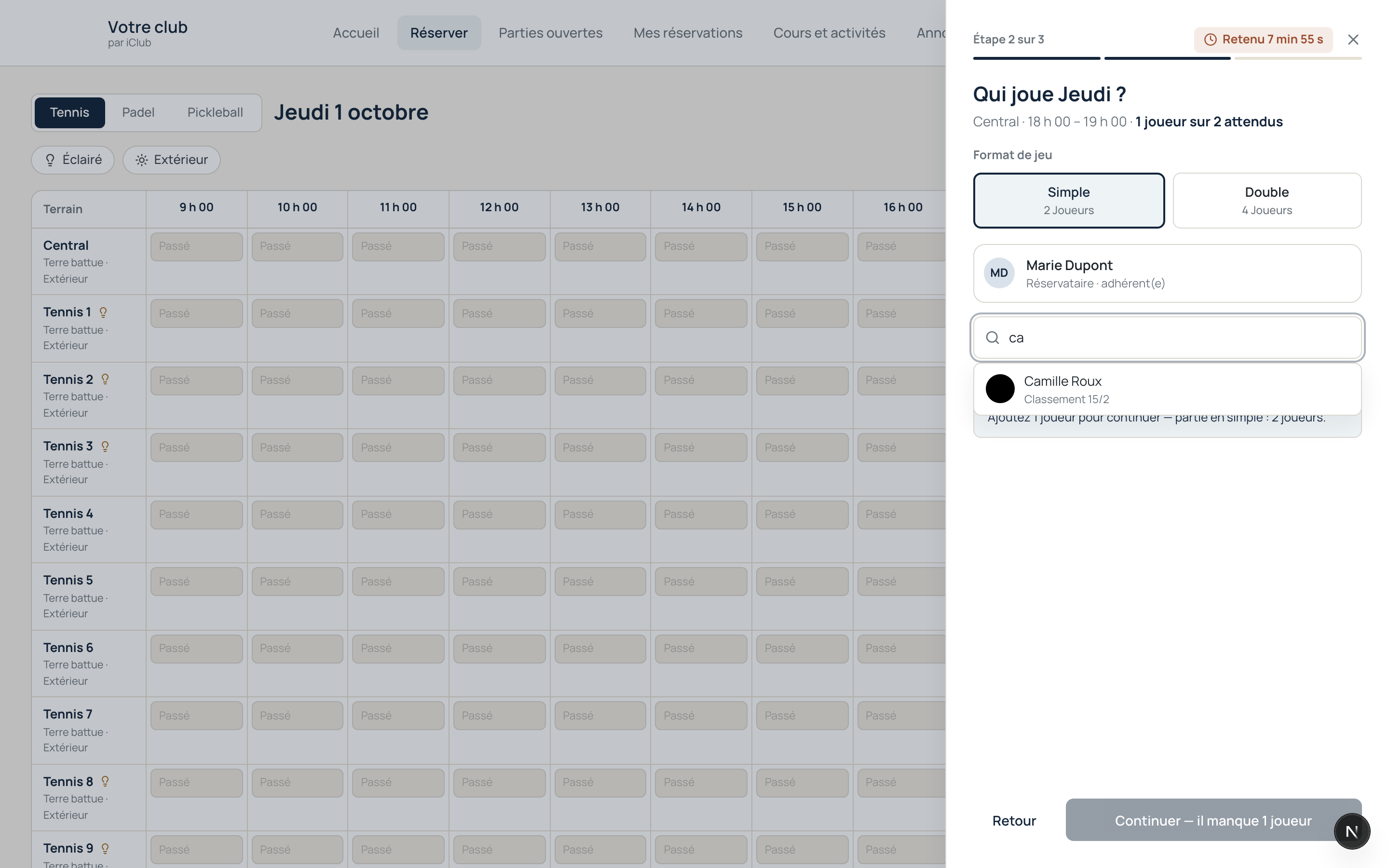The width and height of the screenshot is (1389, 868).
Task: Click the lightbulb icon beside Tennis 3
Action: pos(105,446)
